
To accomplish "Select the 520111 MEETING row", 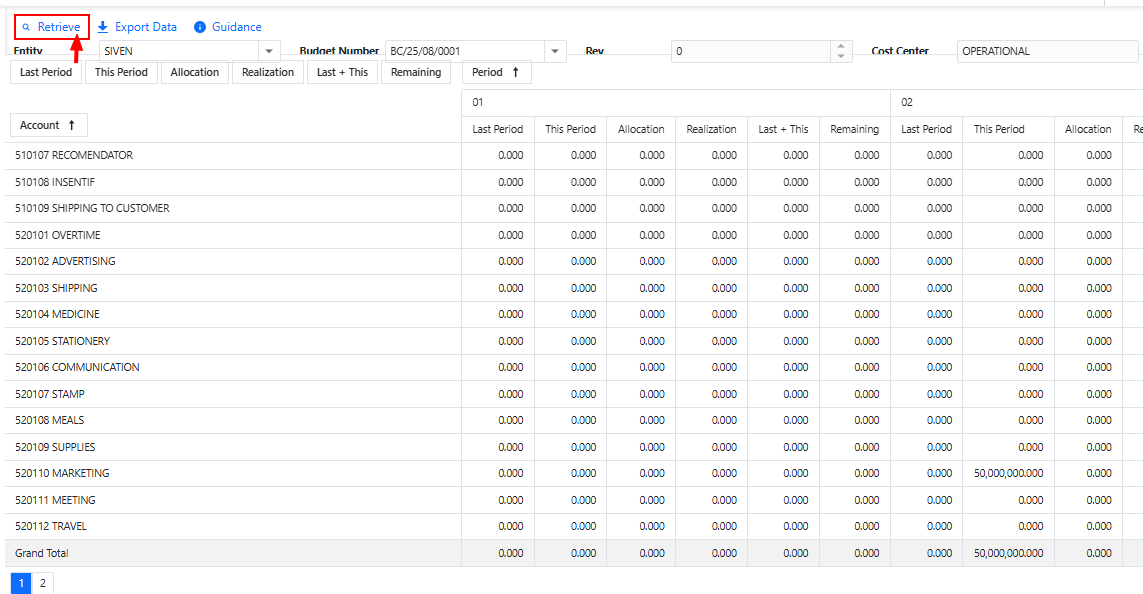I will (x=233, y=500).
